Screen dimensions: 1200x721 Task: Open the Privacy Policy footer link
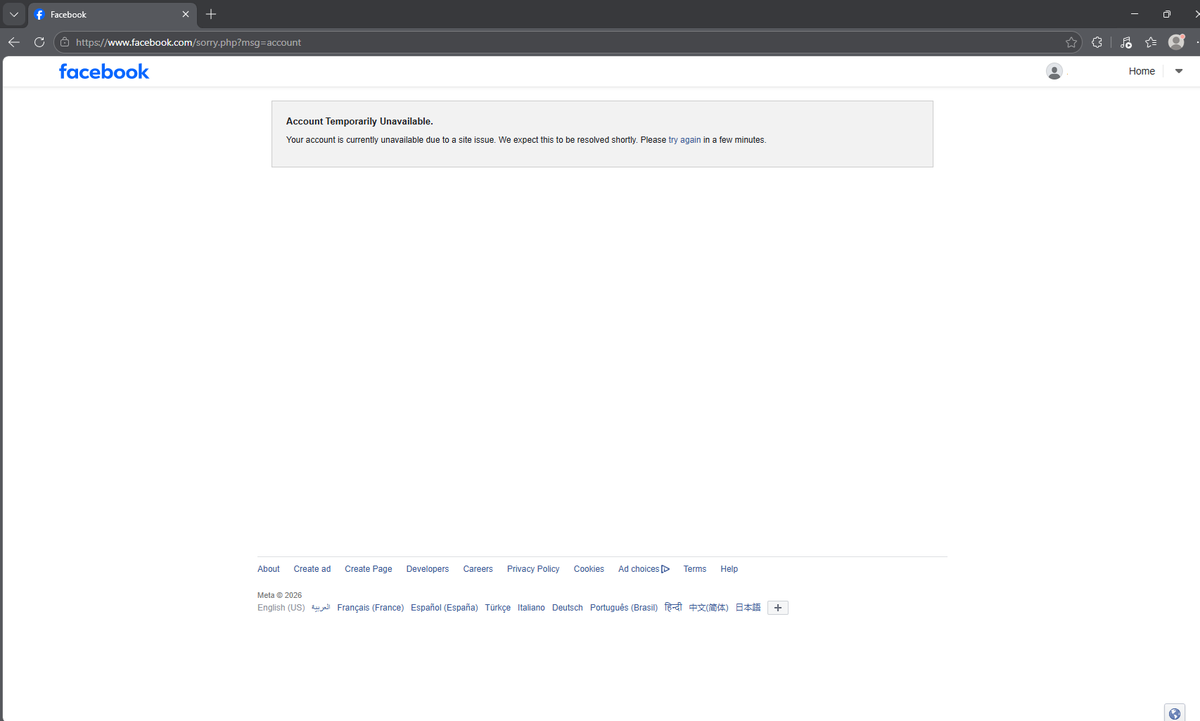(533, 569)
